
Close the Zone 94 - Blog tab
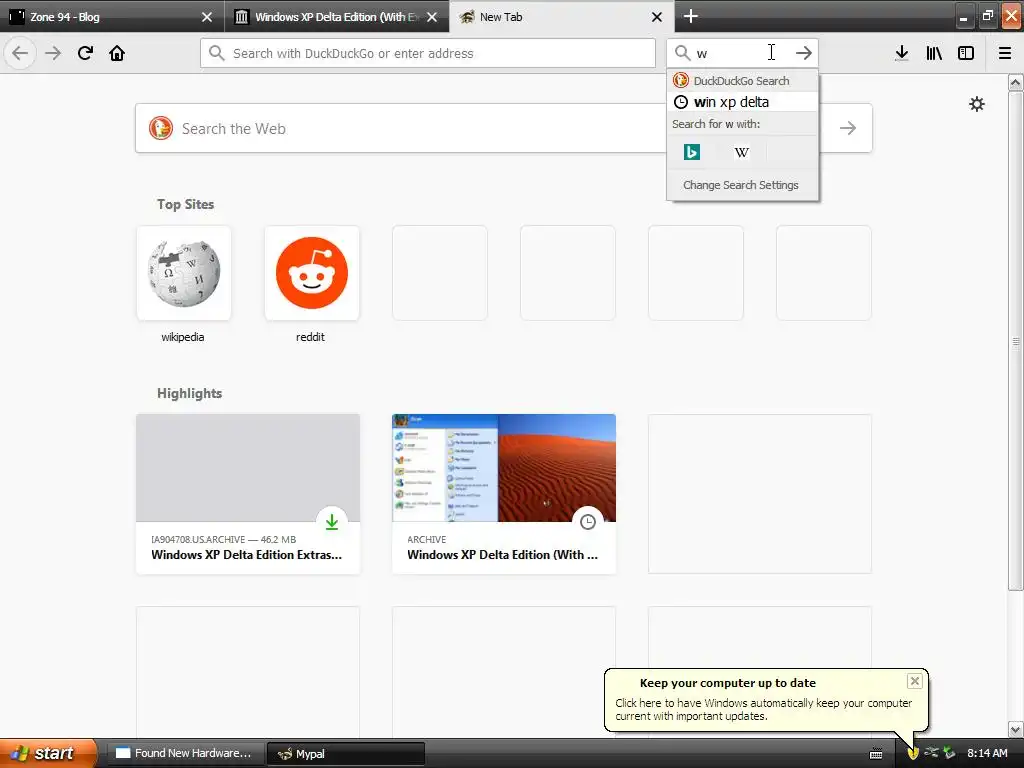coord(207,17)
